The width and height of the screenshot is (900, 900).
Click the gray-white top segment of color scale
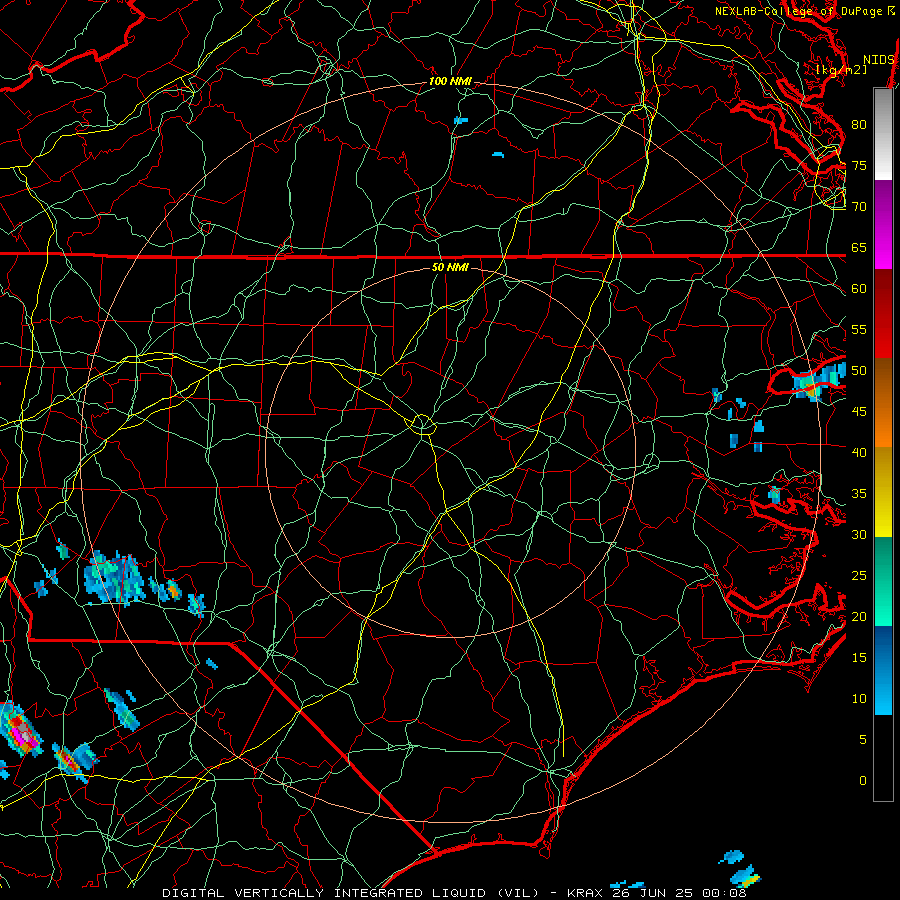883,134
